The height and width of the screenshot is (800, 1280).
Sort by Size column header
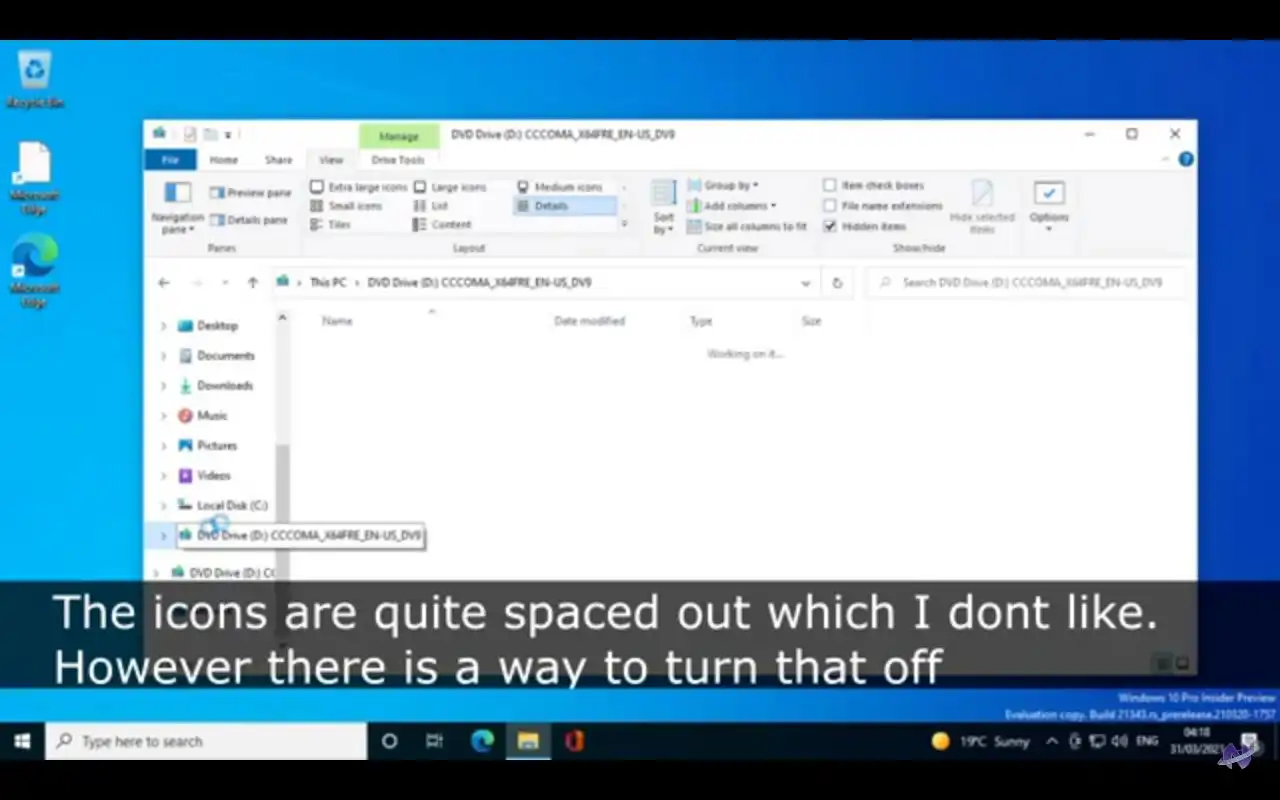pyautogui.click(x=811, y=321)
